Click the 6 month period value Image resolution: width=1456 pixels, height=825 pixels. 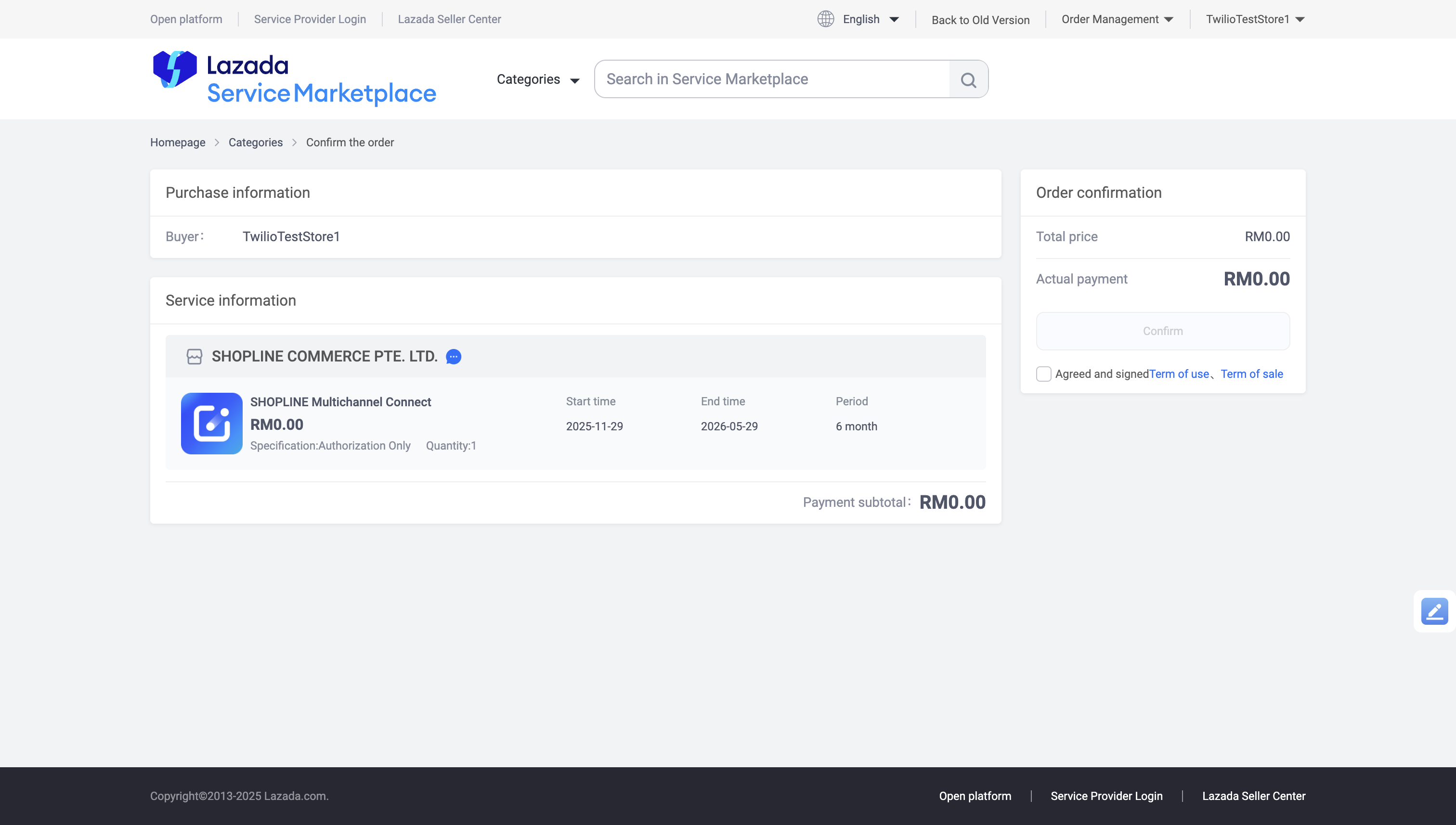857,426
